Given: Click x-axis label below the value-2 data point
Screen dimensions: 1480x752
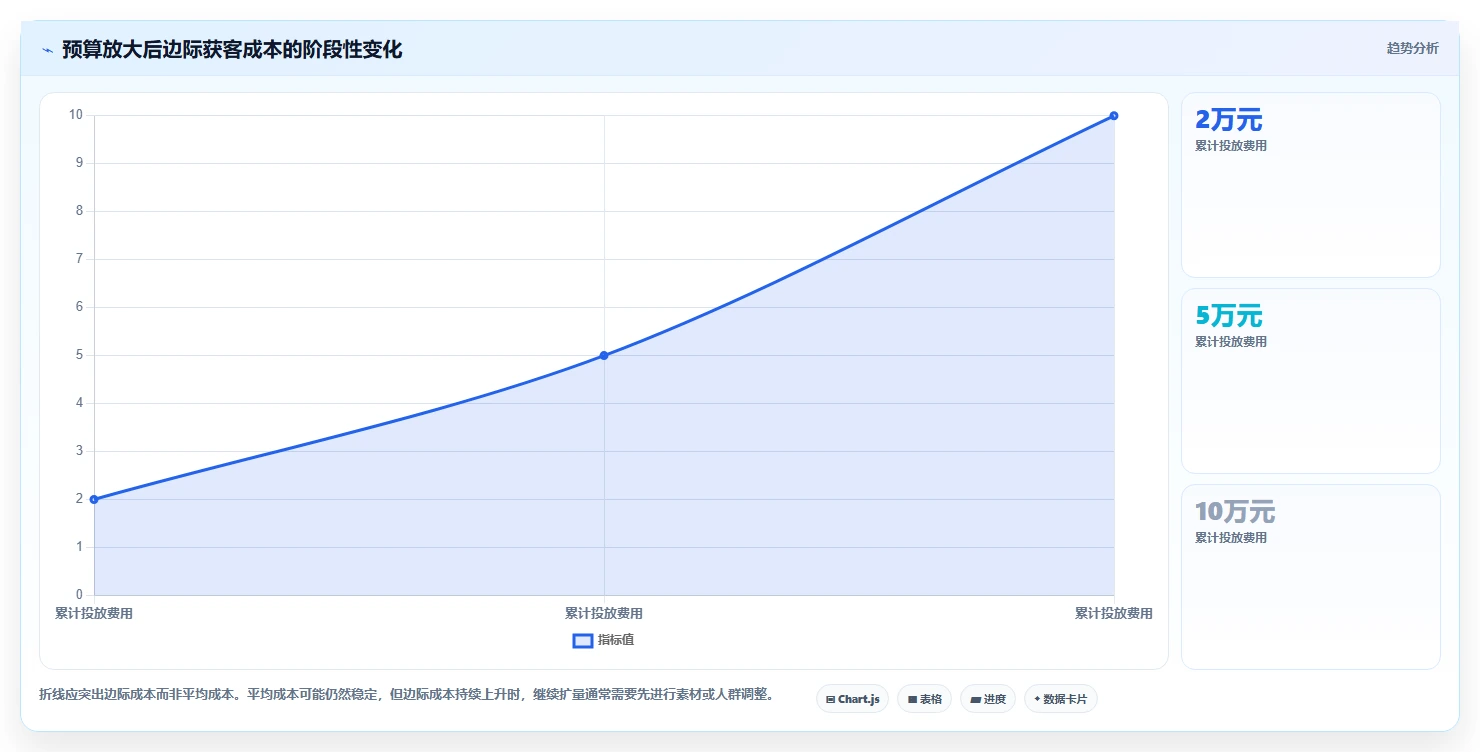Looking at the screenshot, I should (x=94, y=614).
